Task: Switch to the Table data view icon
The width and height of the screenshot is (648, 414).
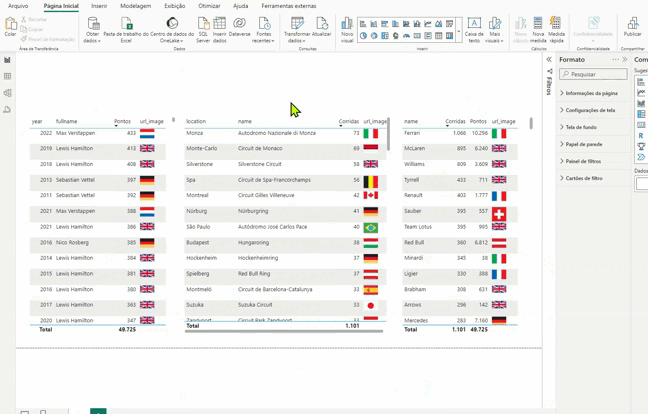Action: [x=8, y=76]
